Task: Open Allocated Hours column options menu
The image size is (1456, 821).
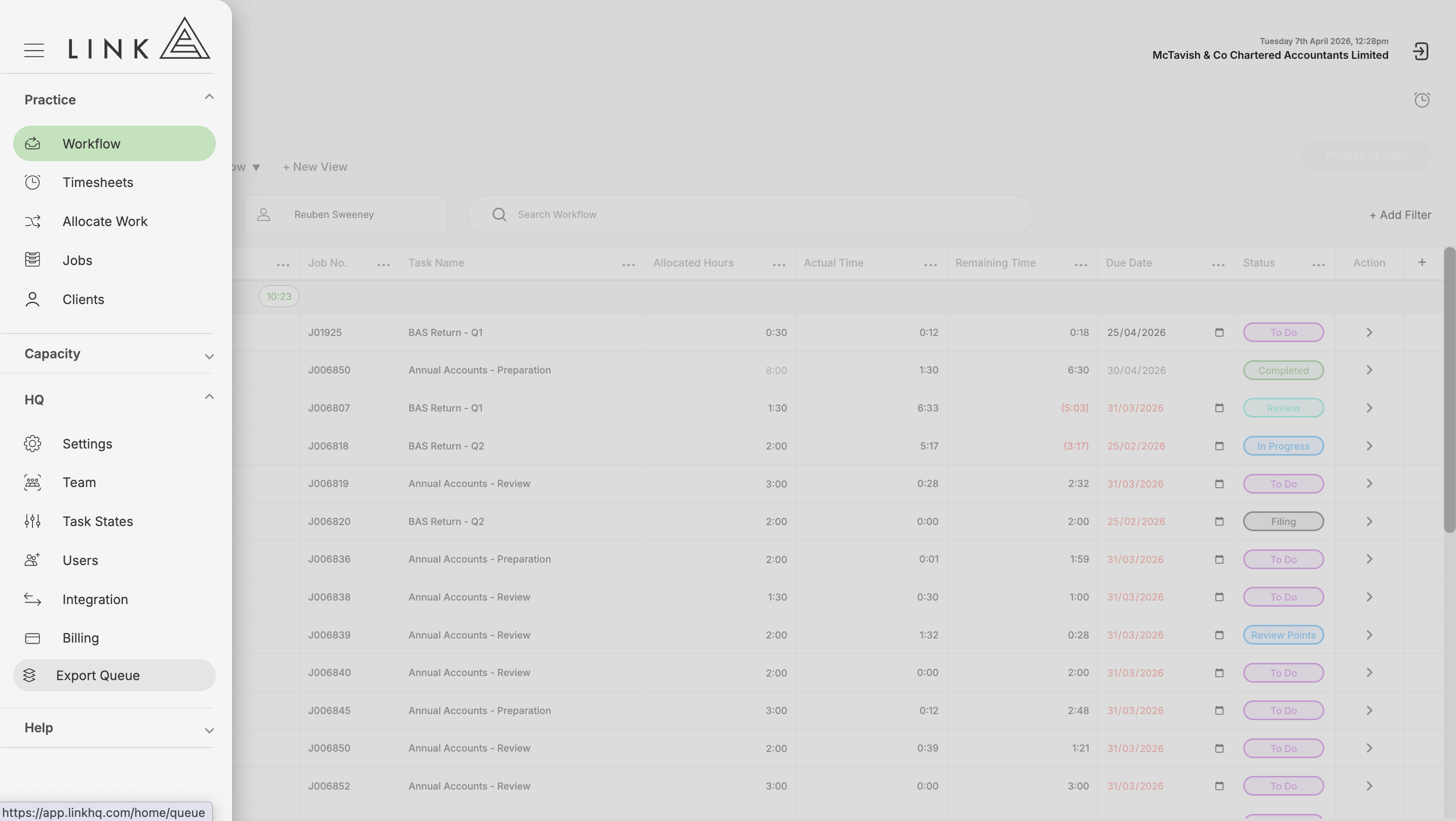Action: [779, 265]
